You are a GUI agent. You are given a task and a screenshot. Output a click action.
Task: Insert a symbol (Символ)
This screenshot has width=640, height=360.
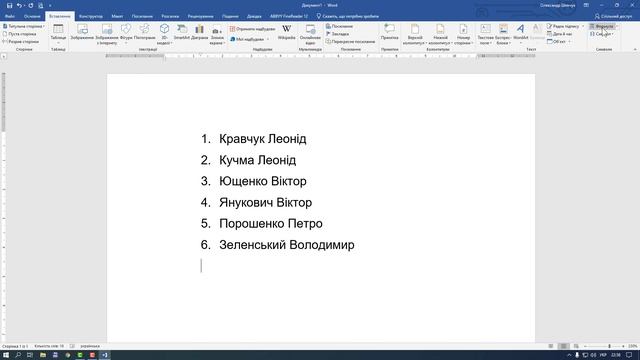point(601,34)
